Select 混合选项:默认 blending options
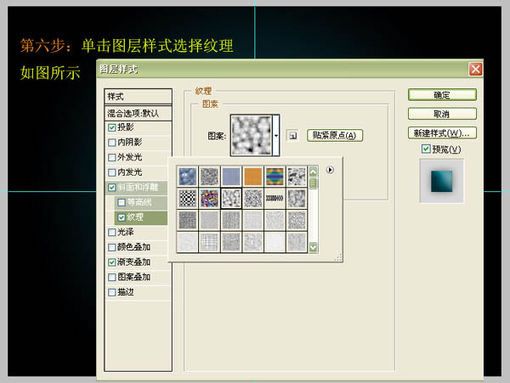The image size is (510, 383). [138, 113]
